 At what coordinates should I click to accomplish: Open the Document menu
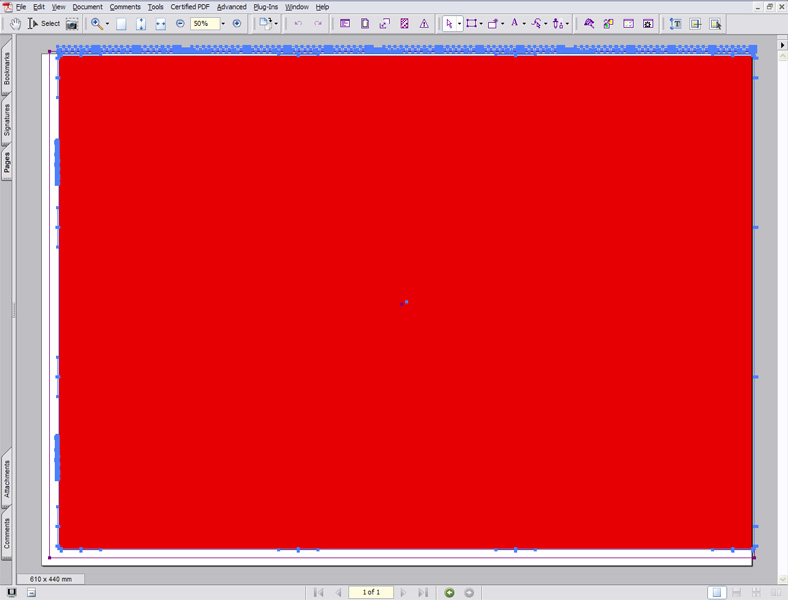87,7
